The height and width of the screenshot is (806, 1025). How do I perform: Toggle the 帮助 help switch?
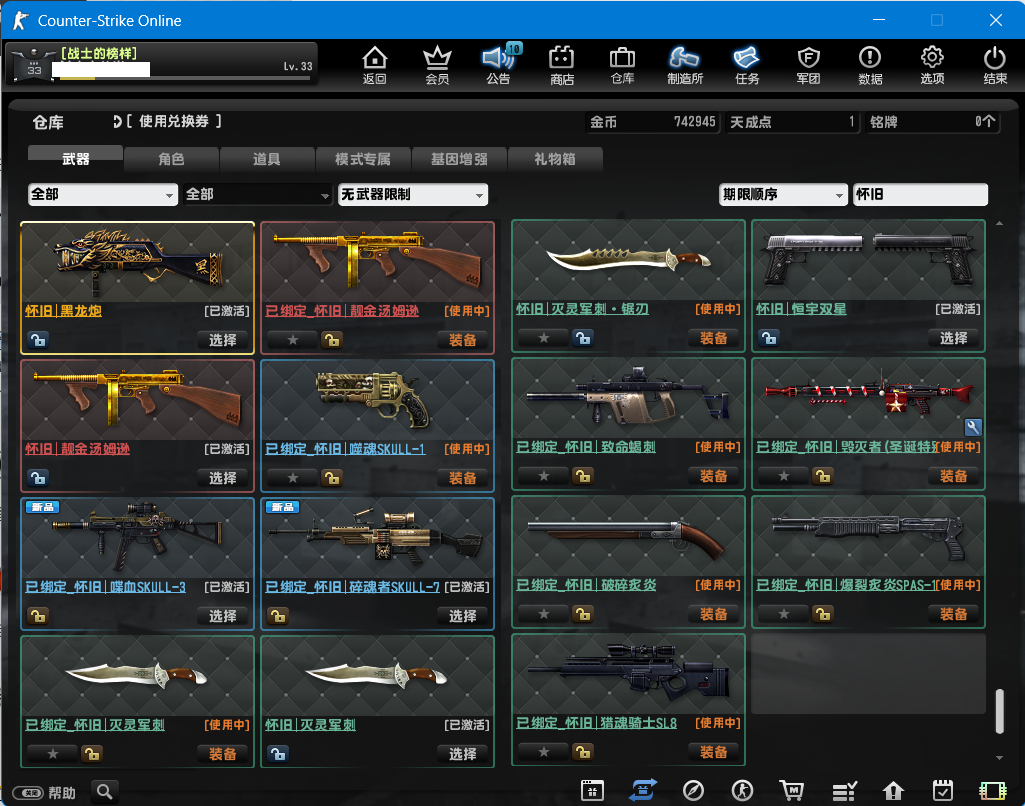[x=27, y=793]
